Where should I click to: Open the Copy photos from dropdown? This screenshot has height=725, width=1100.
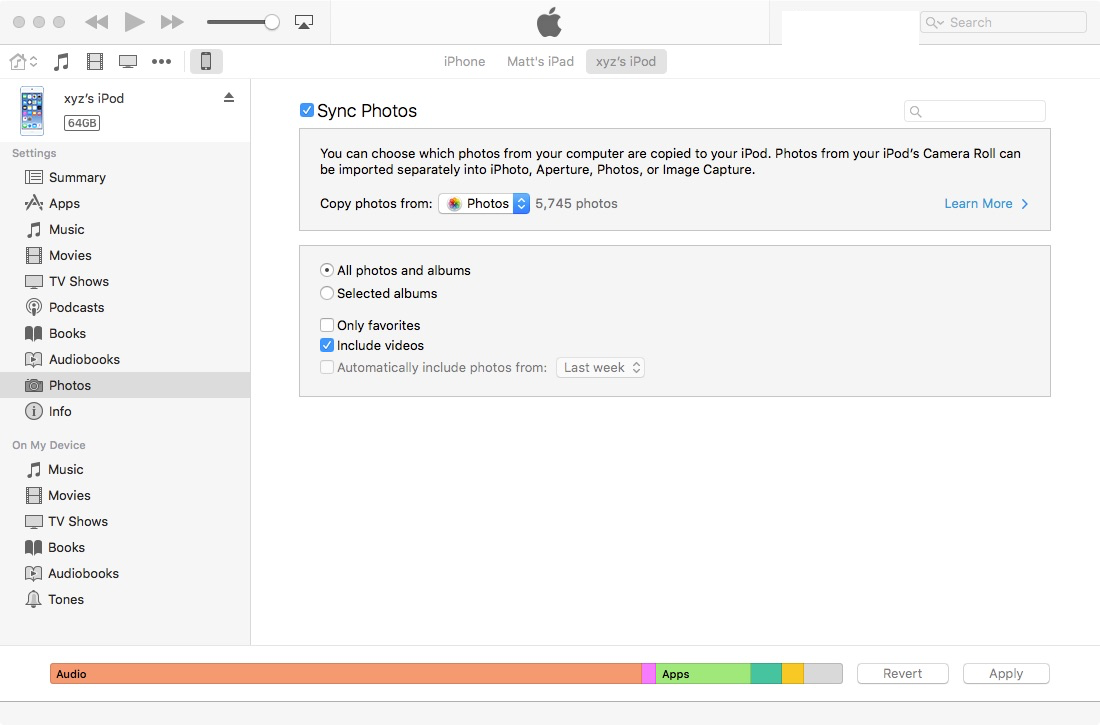484,204
